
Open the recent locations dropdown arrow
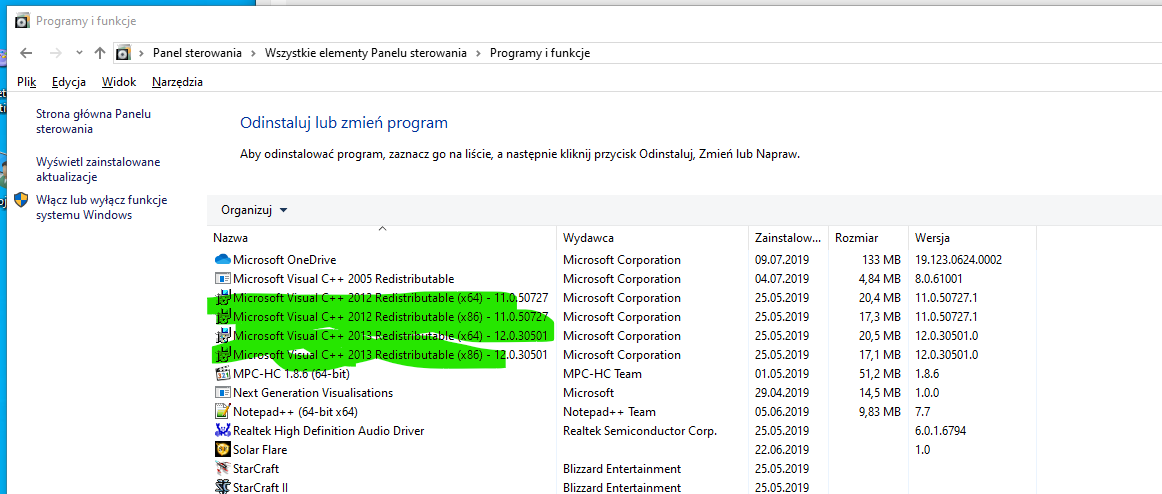tap(79, 53)
